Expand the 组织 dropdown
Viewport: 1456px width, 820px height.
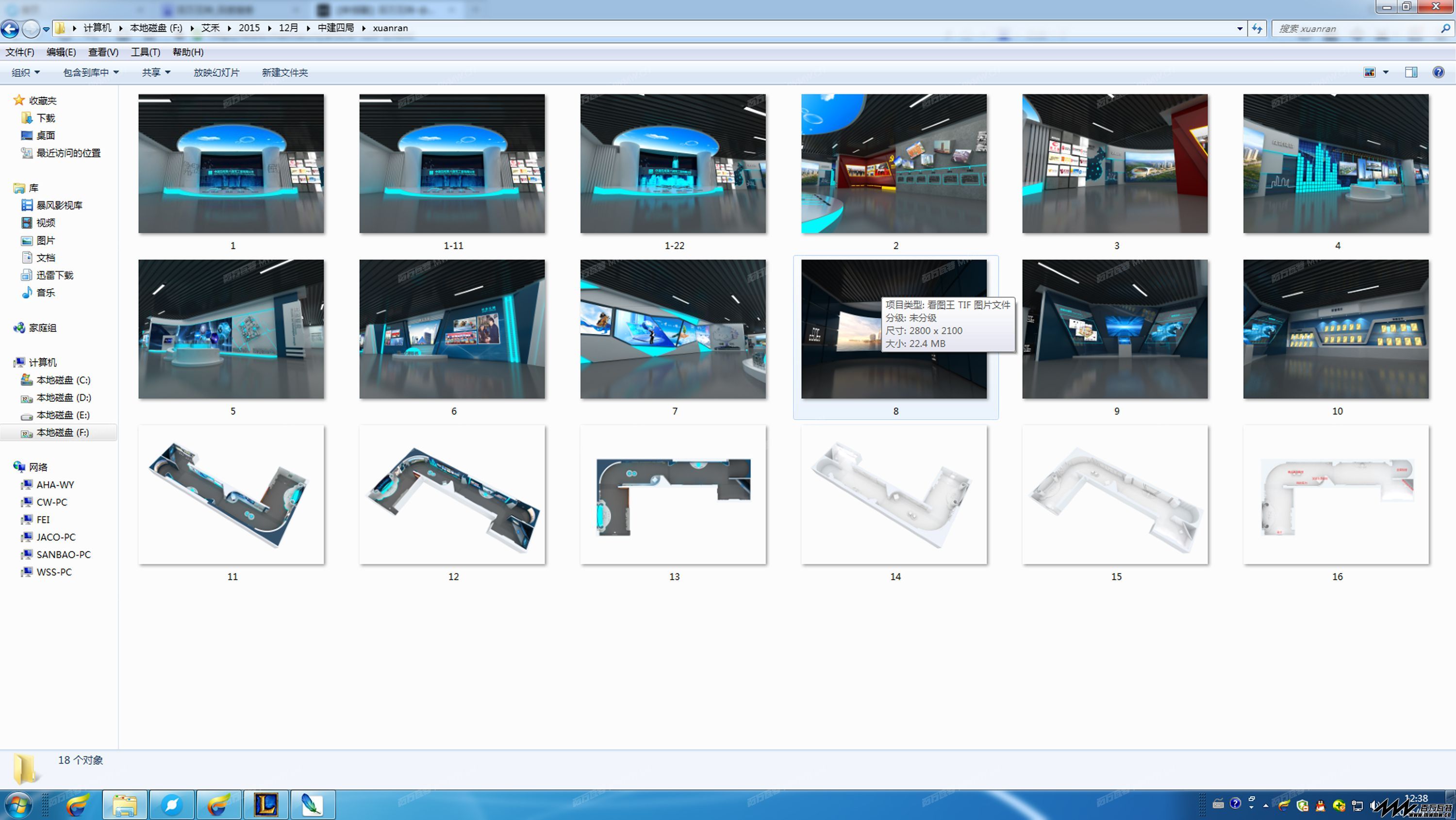(x=26, y=72)
